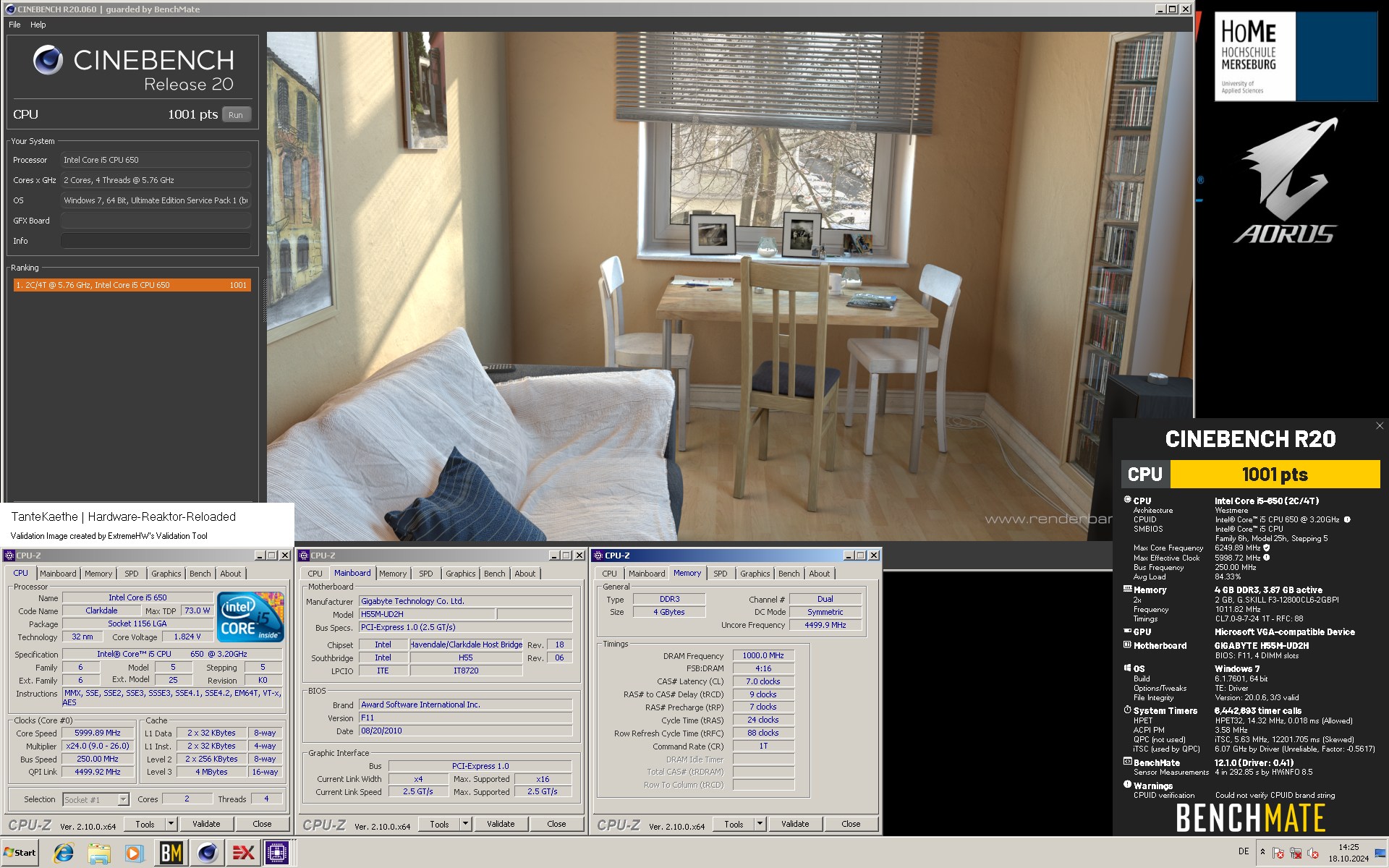The width and height of the screenshot is (1389, 868).
Task: Switch to CPU tab in Mainboard CPU-Z window
Action: click(315, 574)
